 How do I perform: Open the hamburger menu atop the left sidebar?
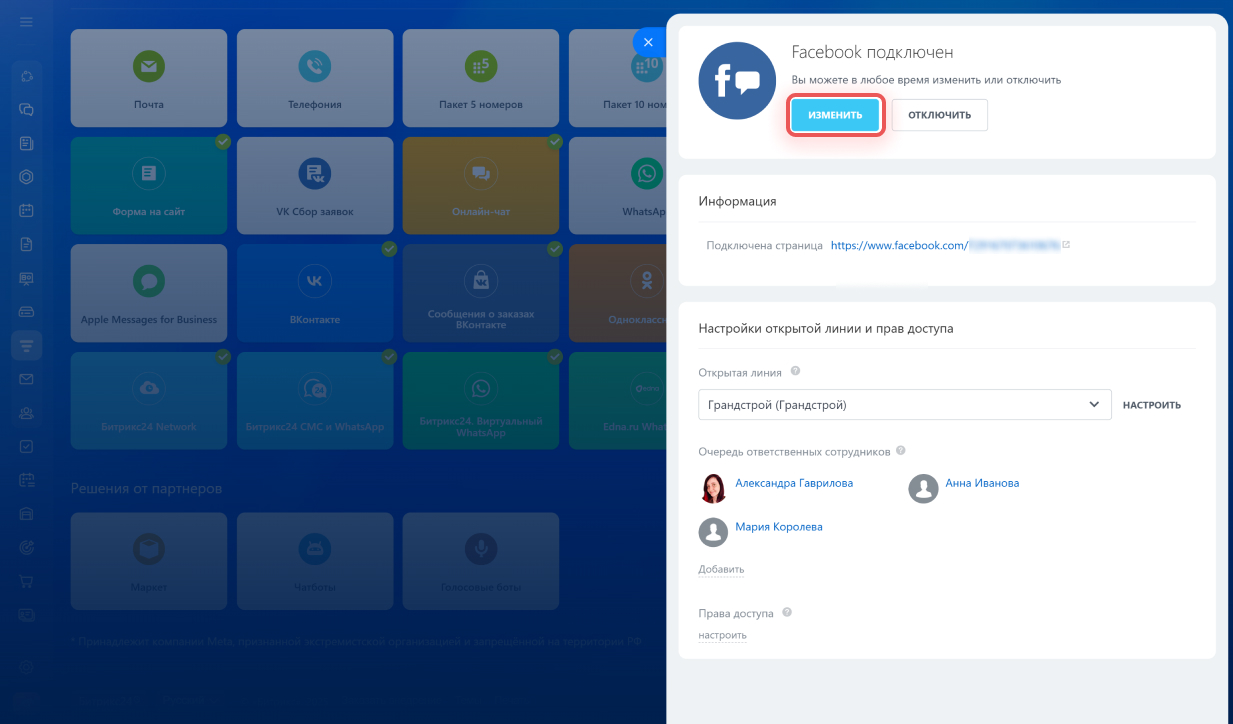(26, 22)
